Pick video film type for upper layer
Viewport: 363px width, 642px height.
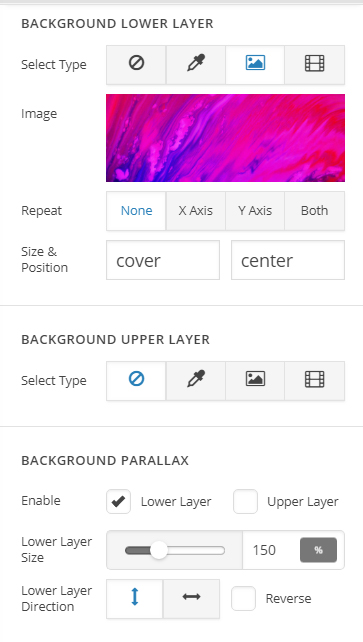pos(314,381)
